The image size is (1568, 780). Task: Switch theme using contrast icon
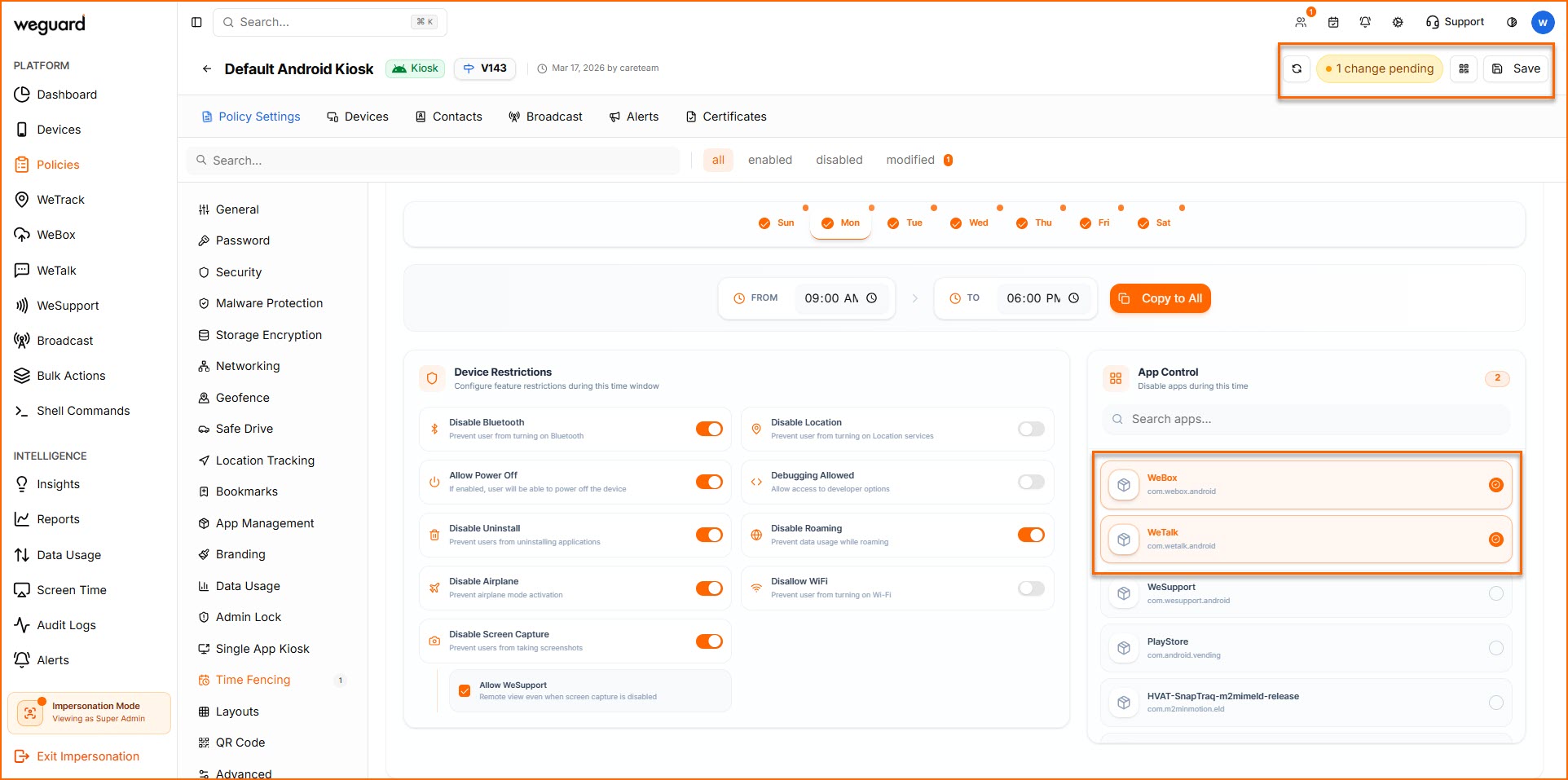coord(1512,22)
